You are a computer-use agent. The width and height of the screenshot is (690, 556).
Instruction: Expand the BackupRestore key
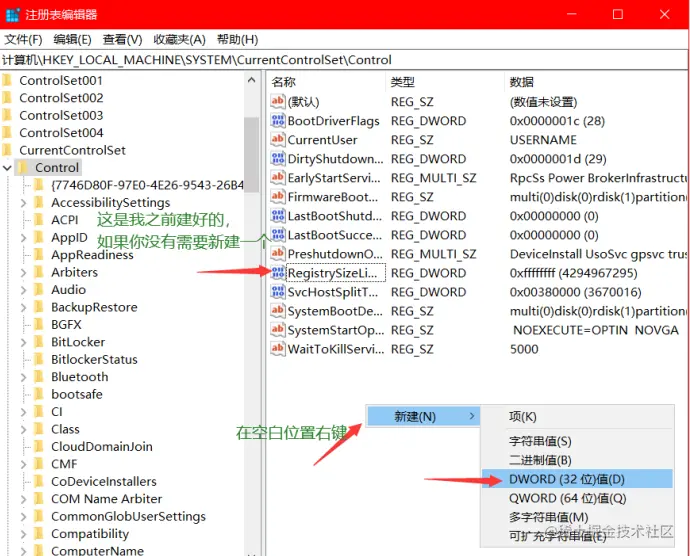(x=23, y=307)
